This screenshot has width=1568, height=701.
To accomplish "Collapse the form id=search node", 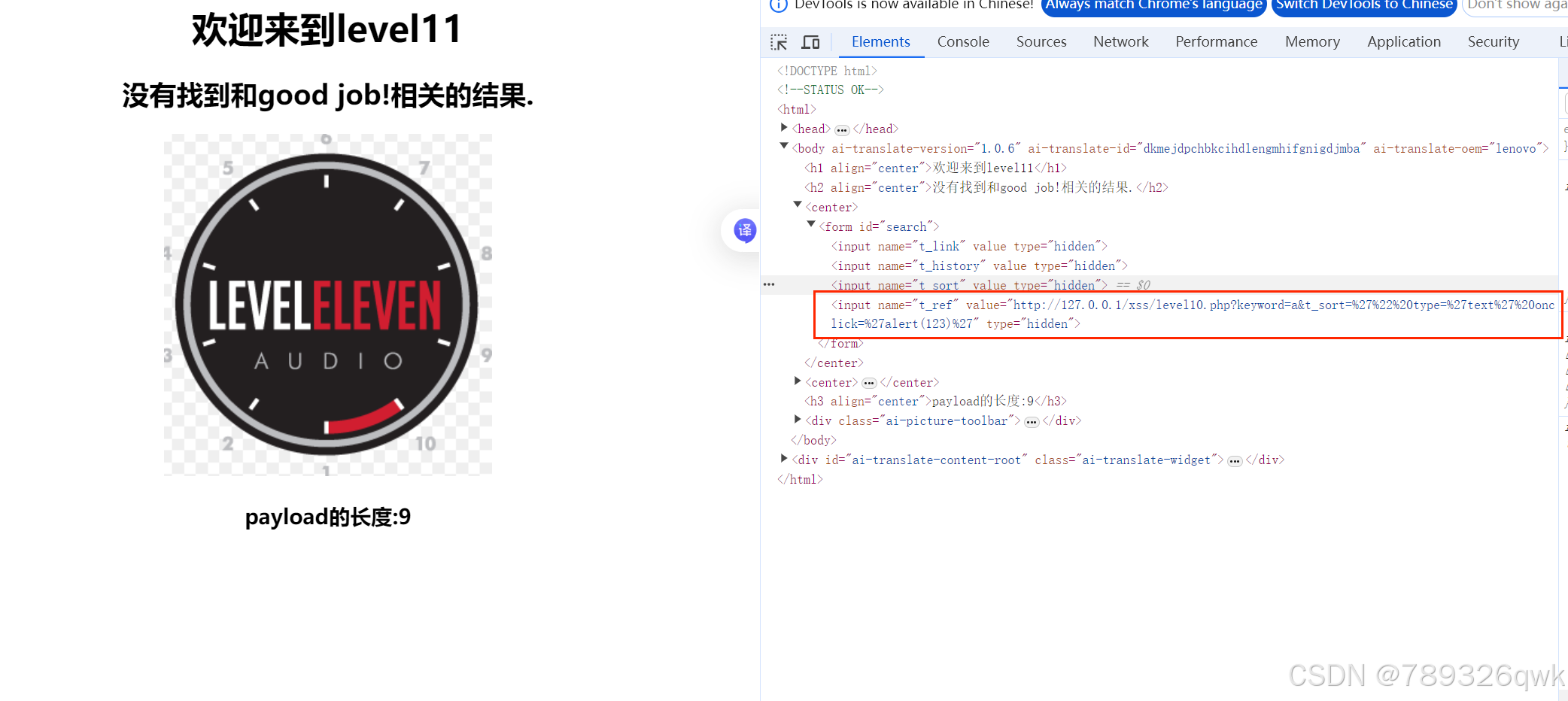I will (x=811, y=225).
